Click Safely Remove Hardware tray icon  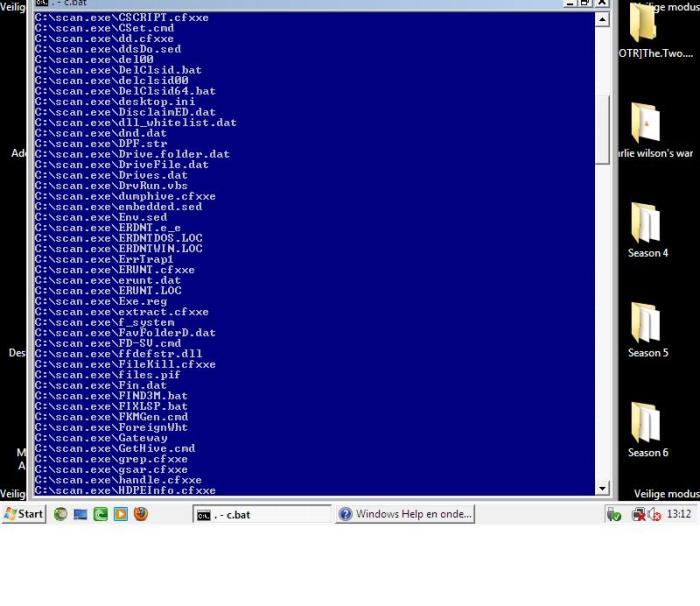click(614, 514)
